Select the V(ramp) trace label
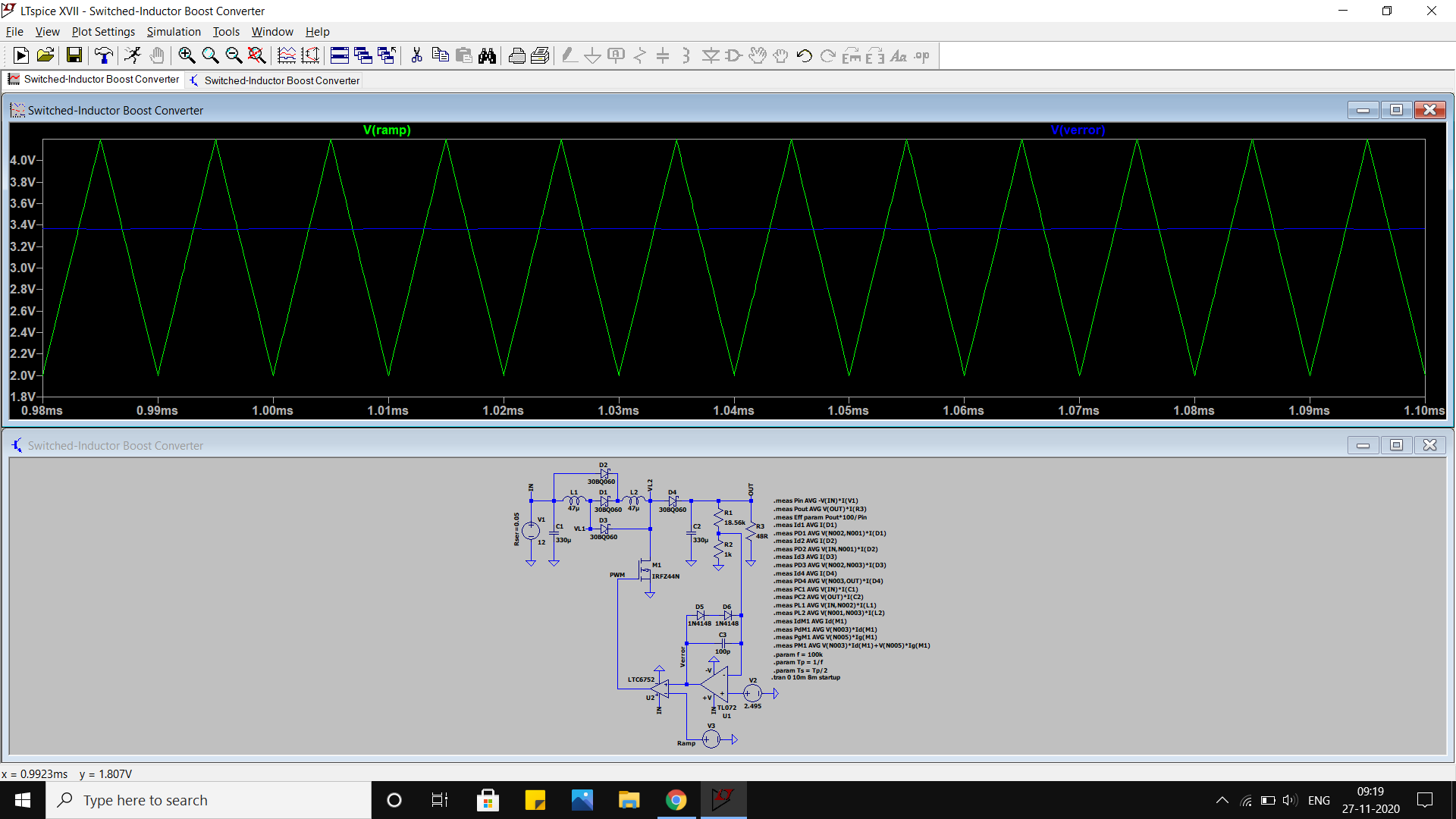This screenshot has width=1456, height=819. click(x=387, y=130)
